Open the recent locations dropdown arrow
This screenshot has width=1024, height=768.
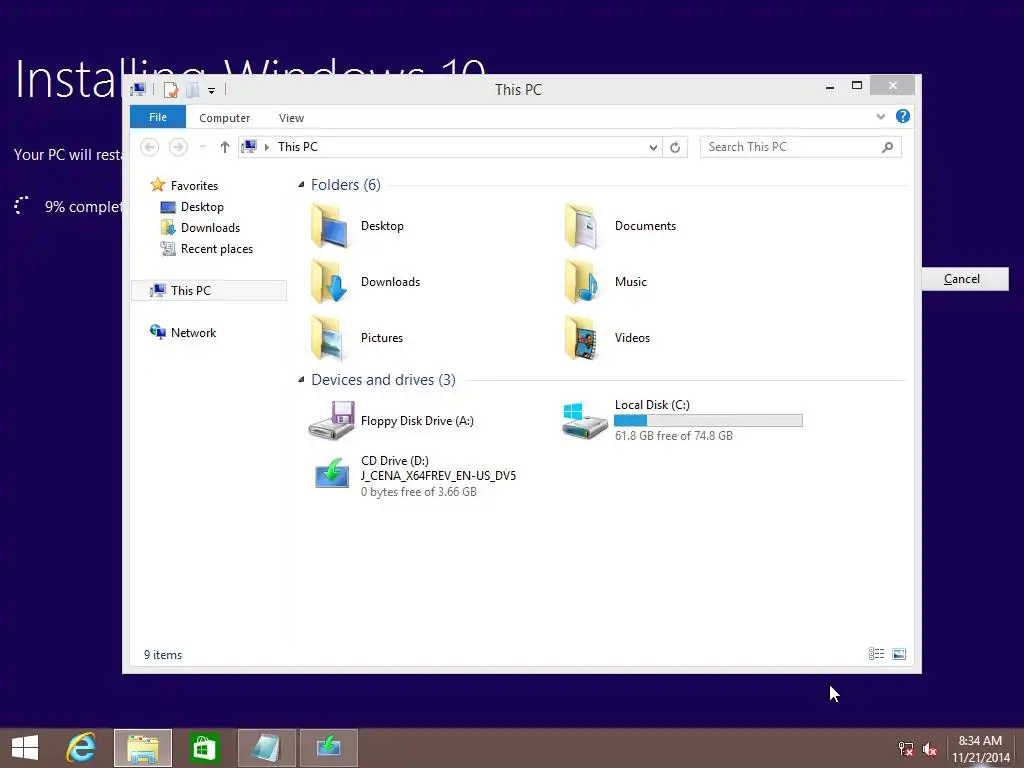202,147
